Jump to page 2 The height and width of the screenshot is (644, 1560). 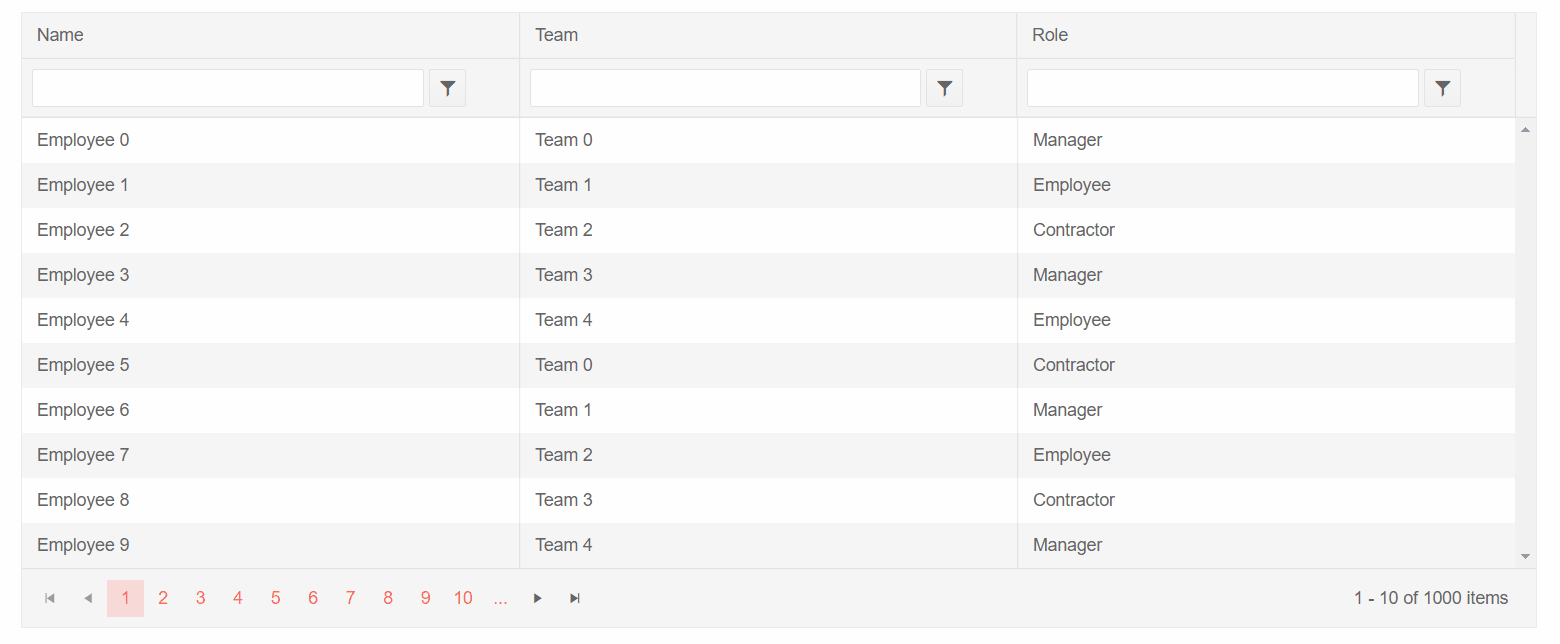(163, 598)
